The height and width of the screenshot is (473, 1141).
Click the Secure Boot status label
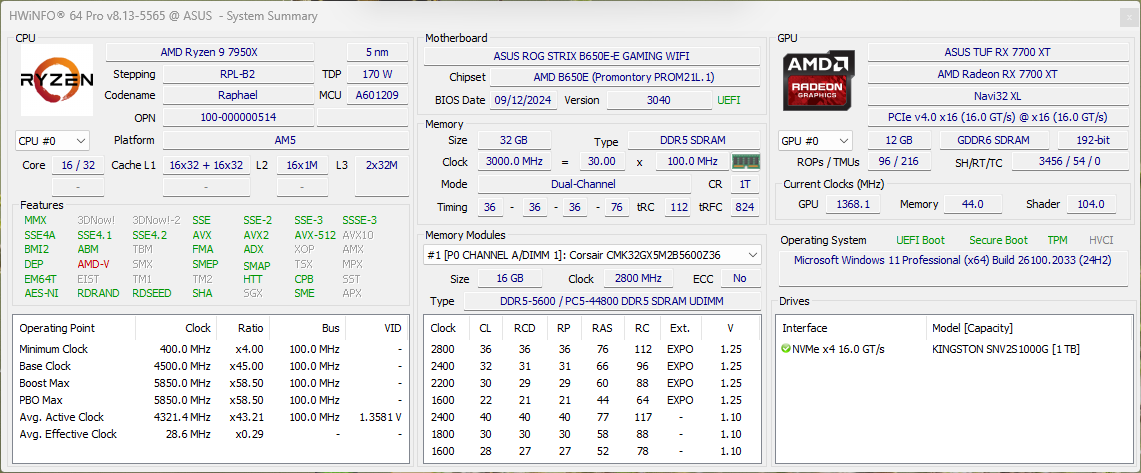pos(998,240)
